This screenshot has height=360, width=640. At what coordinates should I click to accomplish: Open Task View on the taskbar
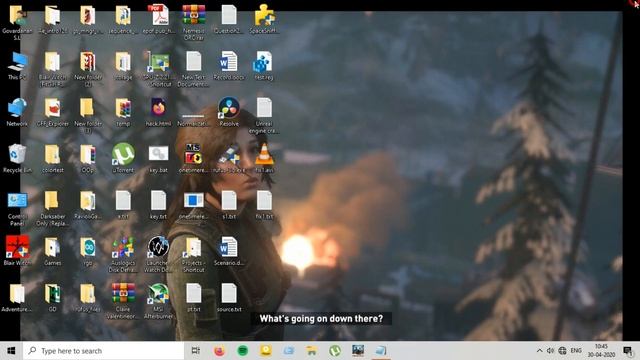pos(196,351)
